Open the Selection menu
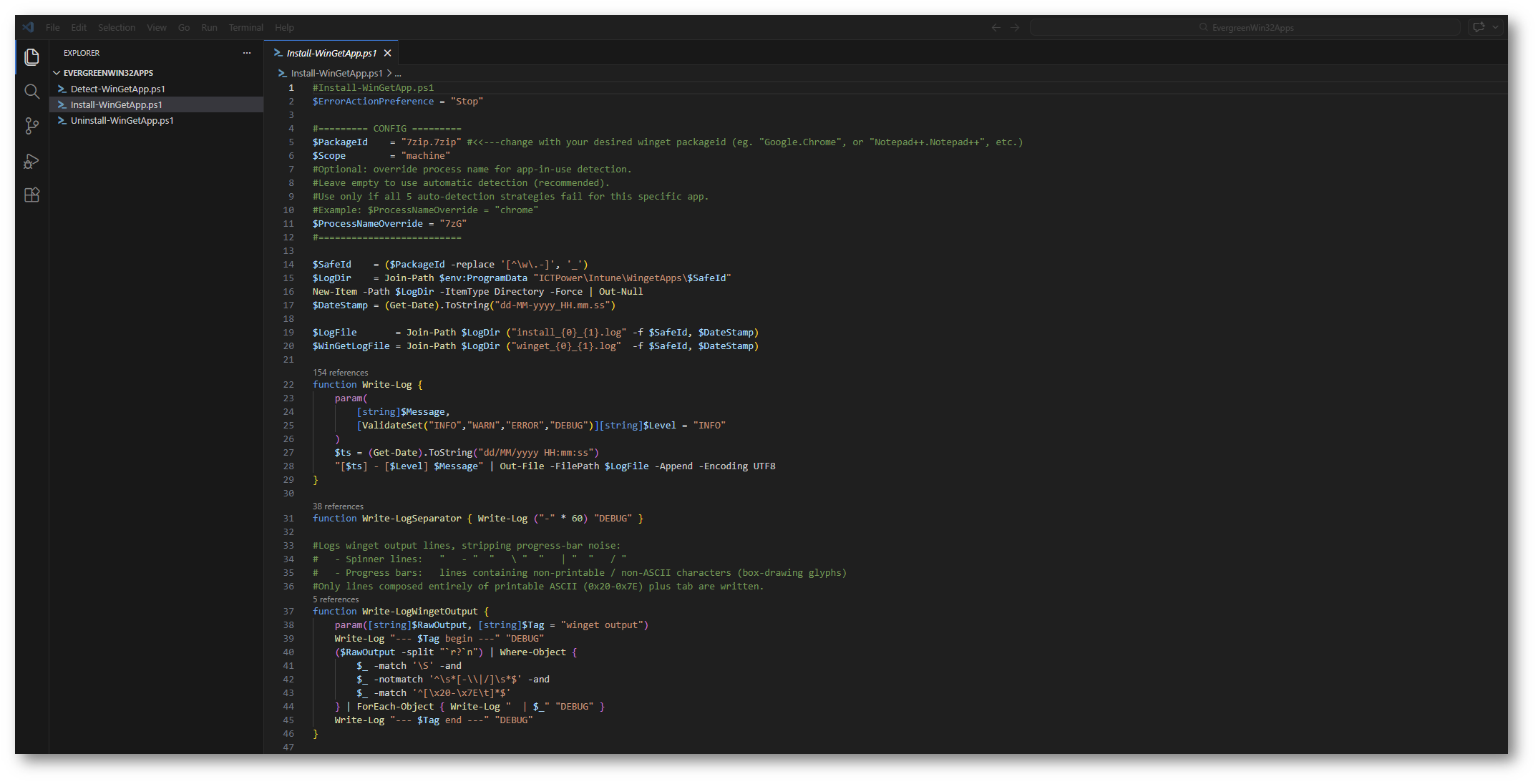This screenshot has width=1538, height=784. click(117, 28)
